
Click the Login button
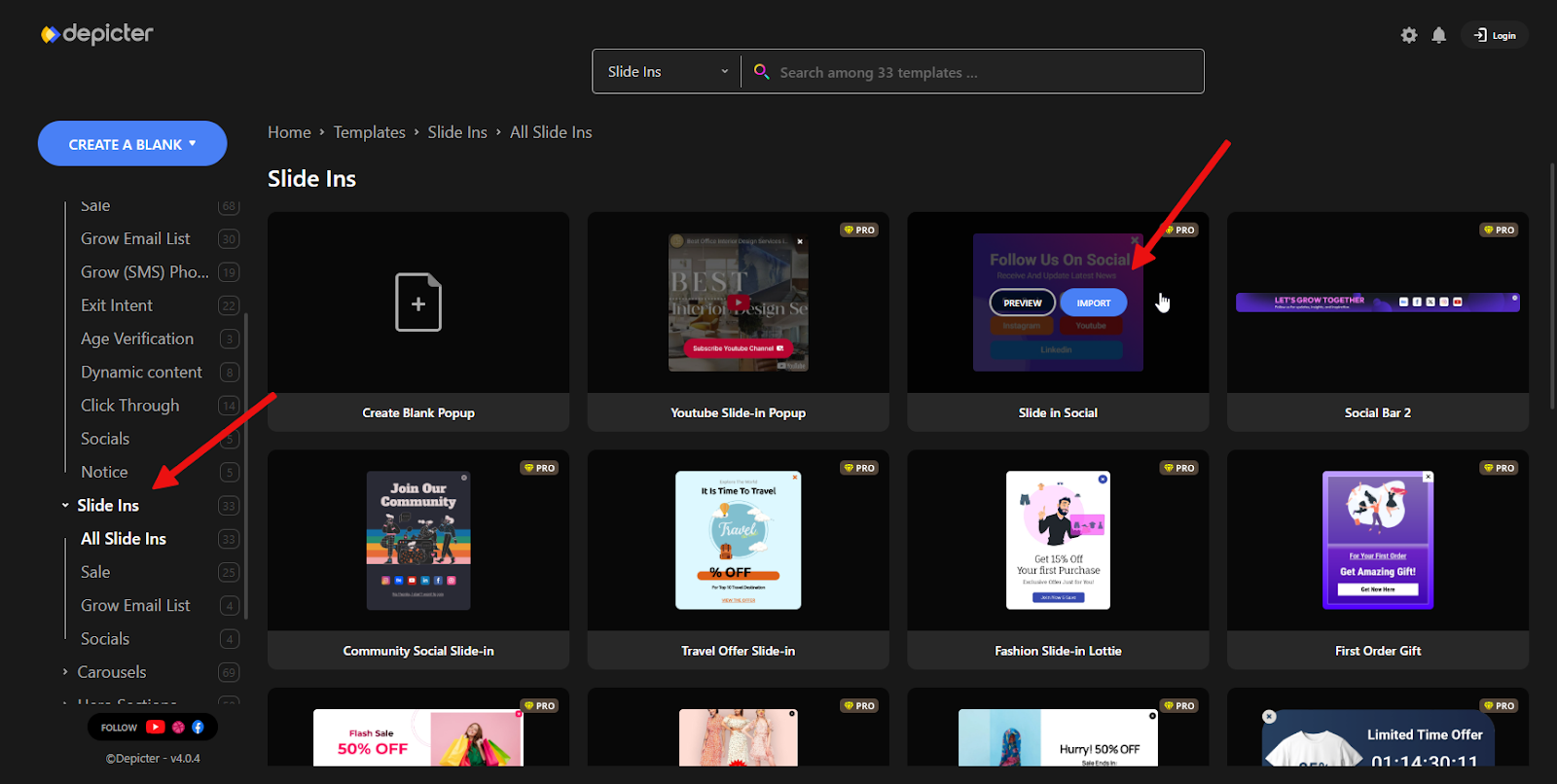pos(1495,35)
